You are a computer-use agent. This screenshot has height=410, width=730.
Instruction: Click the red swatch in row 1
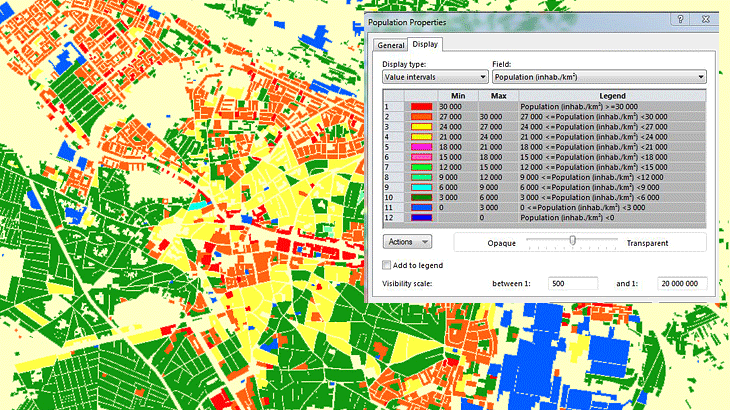coord(421,105)
